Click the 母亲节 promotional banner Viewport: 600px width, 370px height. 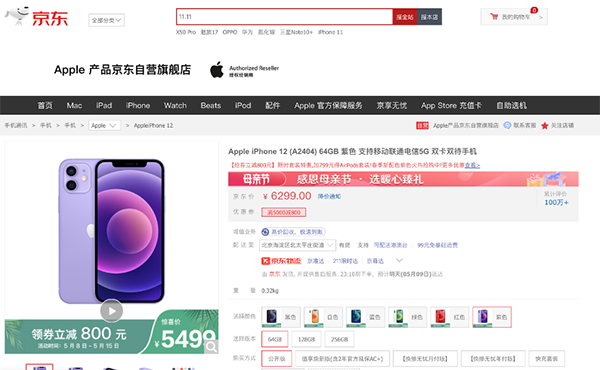[403, 179]
